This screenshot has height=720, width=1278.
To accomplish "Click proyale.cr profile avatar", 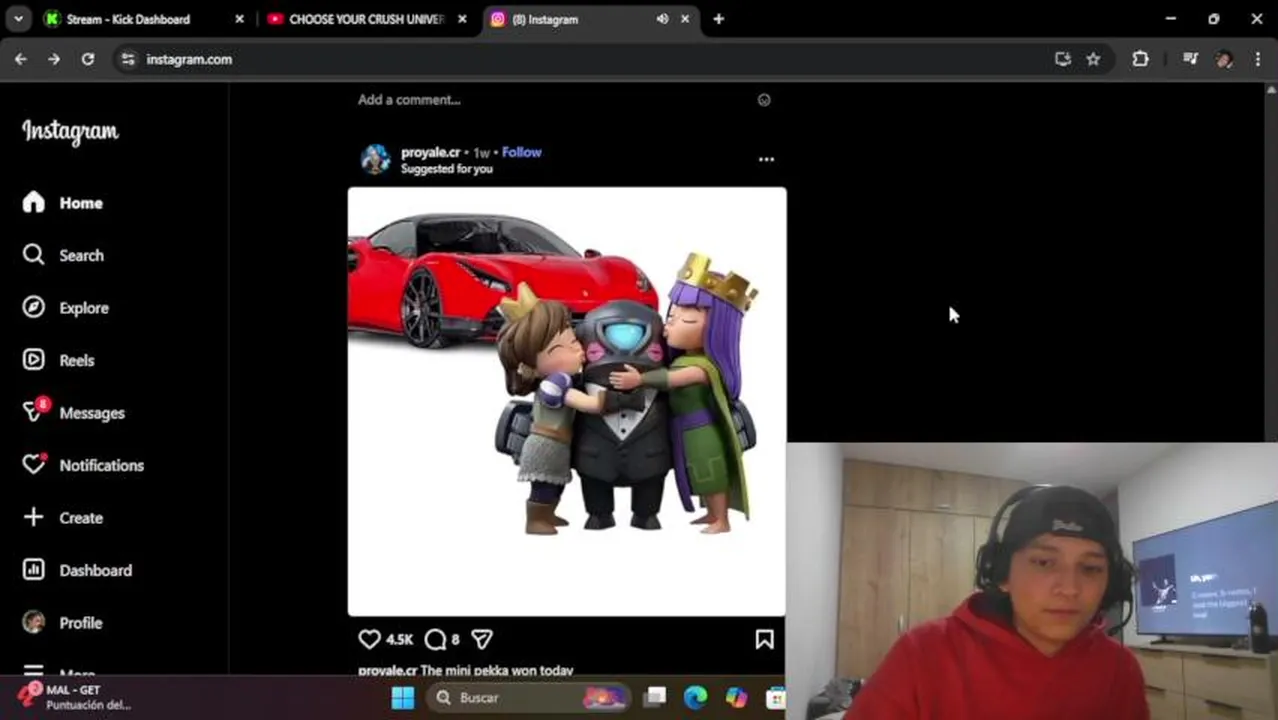I will [375, 159].
